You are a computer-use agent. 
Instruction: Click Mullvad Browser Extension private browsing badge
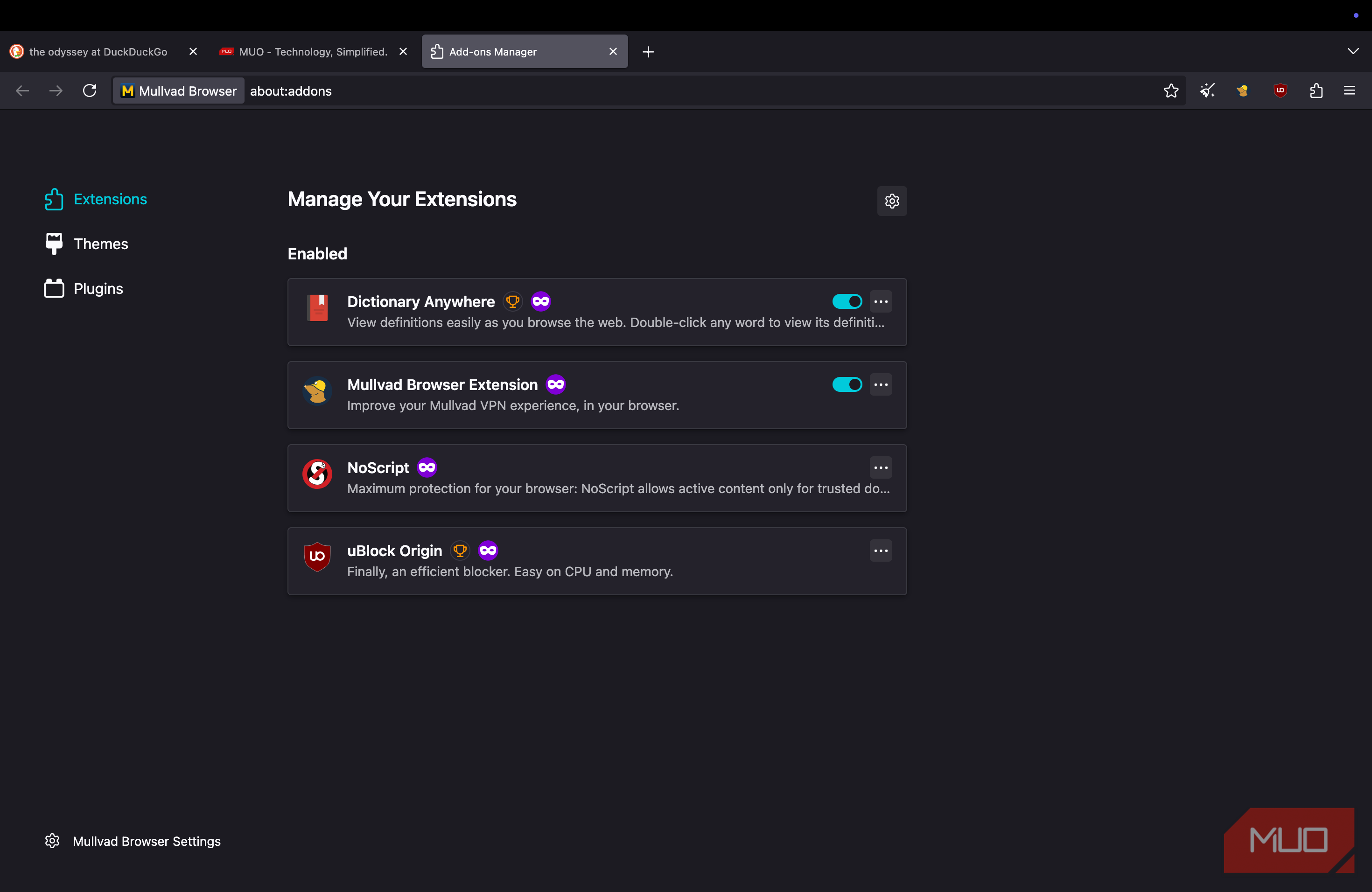556,384
